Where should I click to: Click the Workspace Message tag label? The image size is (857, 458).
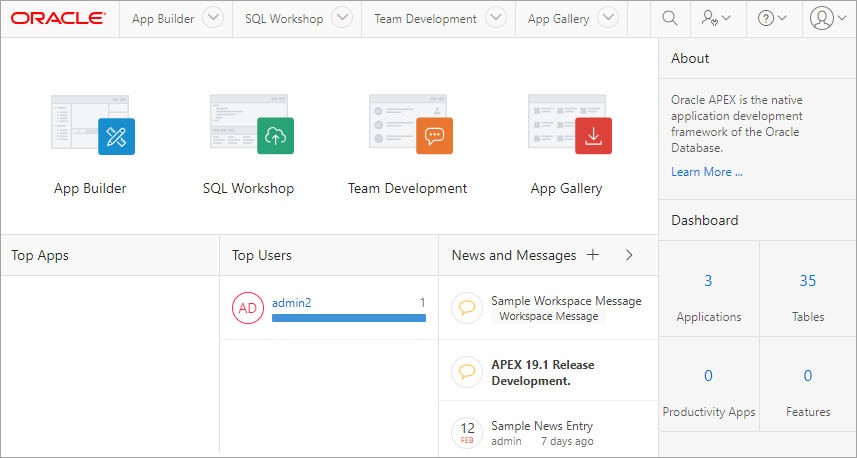pos(548,316)
